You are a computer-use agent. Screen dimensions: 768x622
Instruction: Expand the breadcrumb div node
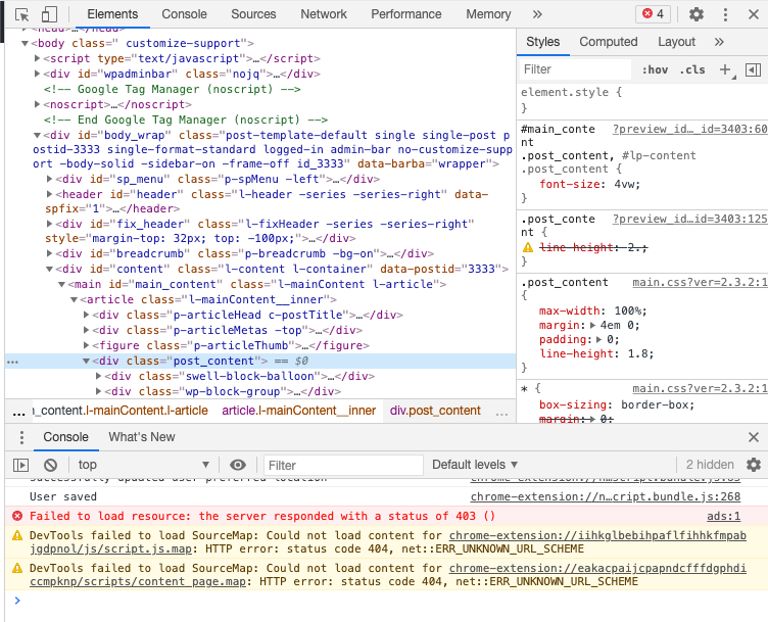click(x=49, y=253)
